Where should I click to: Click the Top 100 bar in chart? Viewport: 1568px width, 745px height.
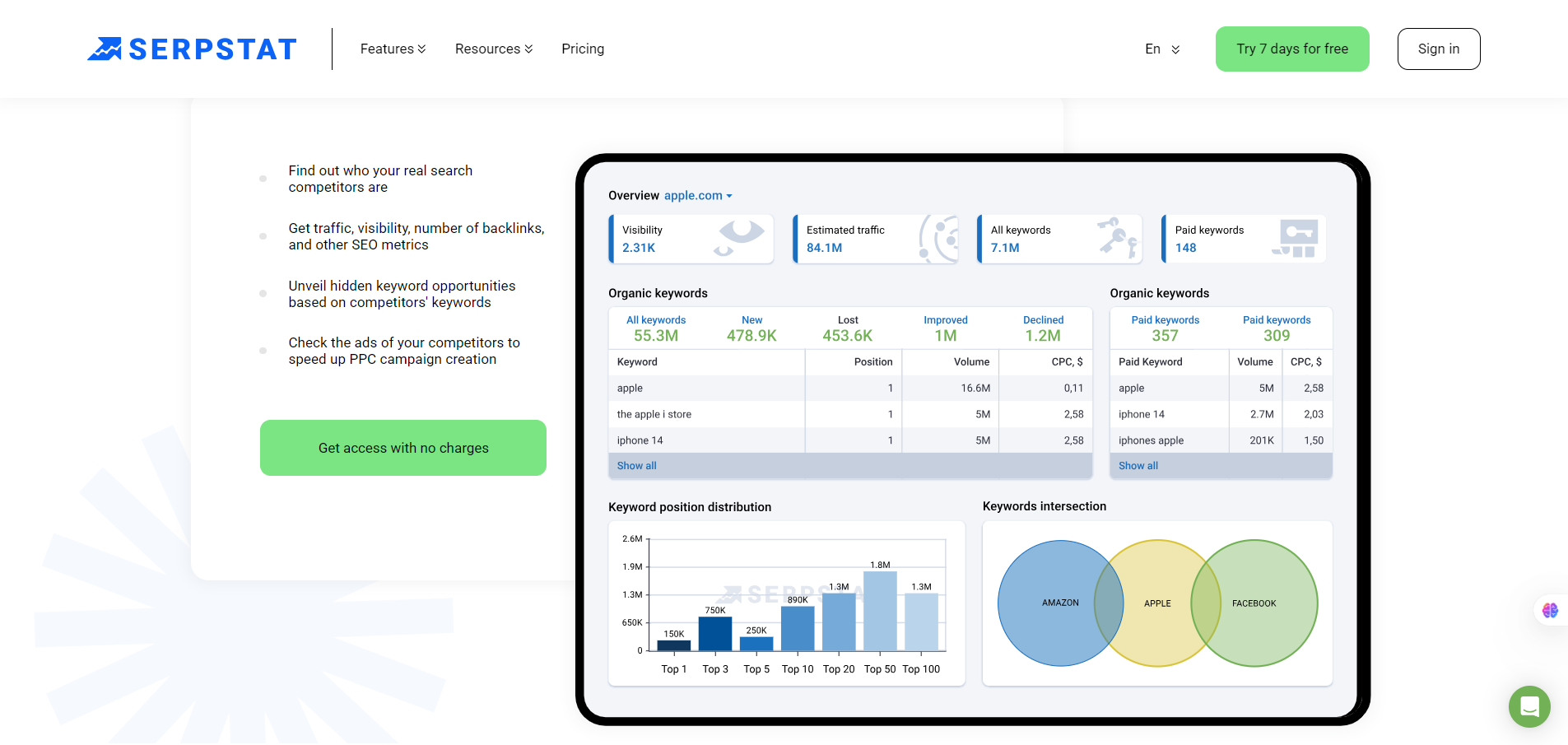tap(921, 622)
